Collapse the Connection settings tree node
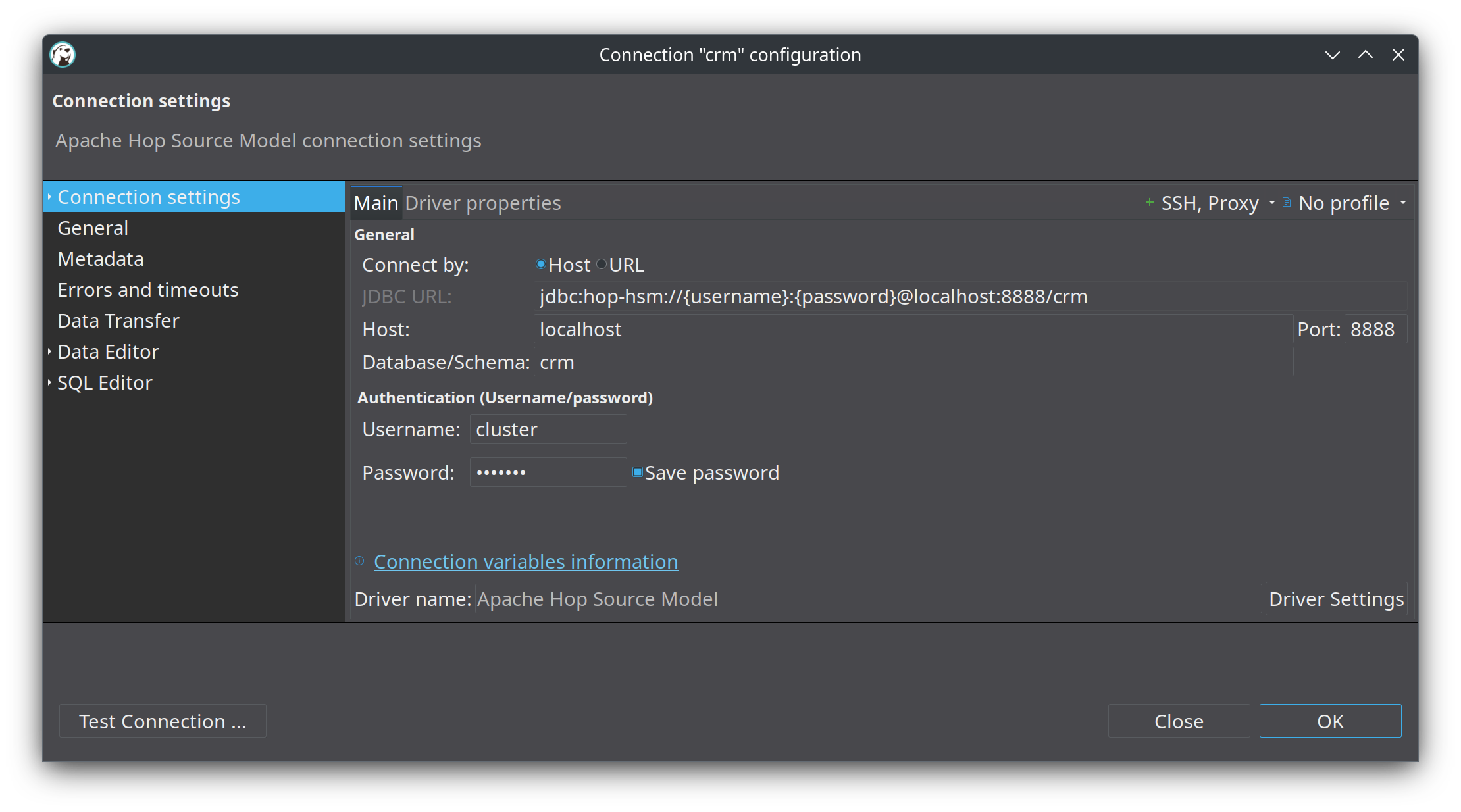The image size is (1461, 812). pyautogui.click(x=49, y=197)
